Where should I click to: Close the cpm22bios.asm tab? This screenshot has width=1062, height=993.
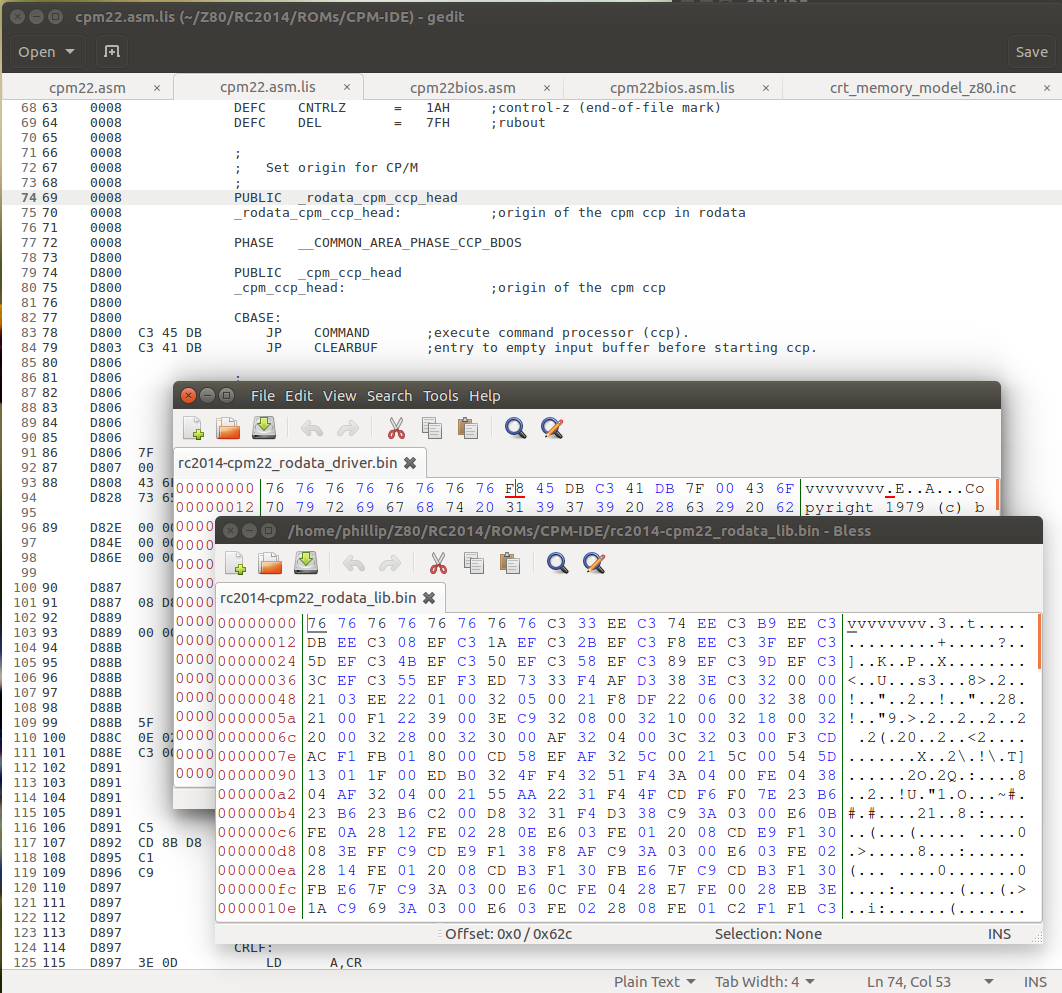click(x=547, y=88)
